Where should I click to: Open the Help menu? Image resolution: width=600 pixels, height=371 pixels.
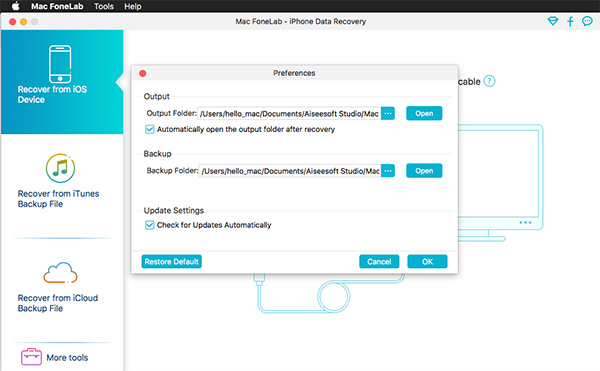tap(132, 7)
